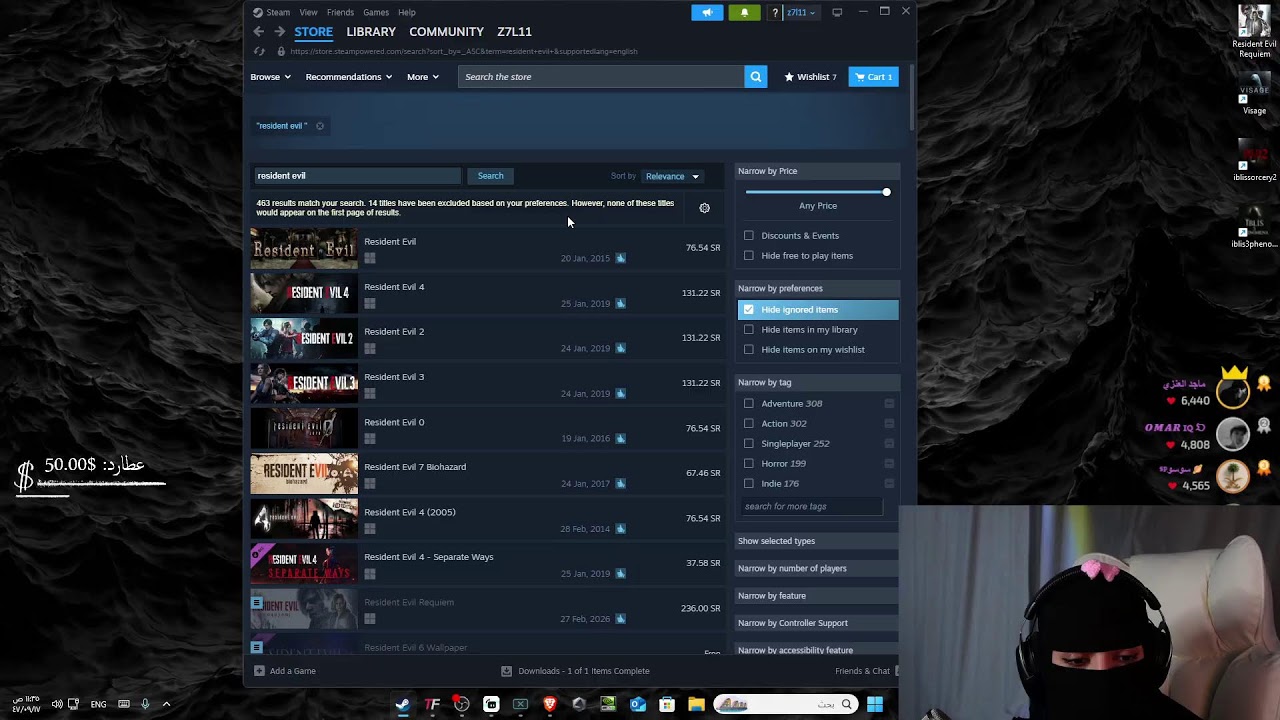Image resolution: width=1280 pixels, height=720 pixels.
Task: Open search preferences gear icon
Action: point(705,208)
